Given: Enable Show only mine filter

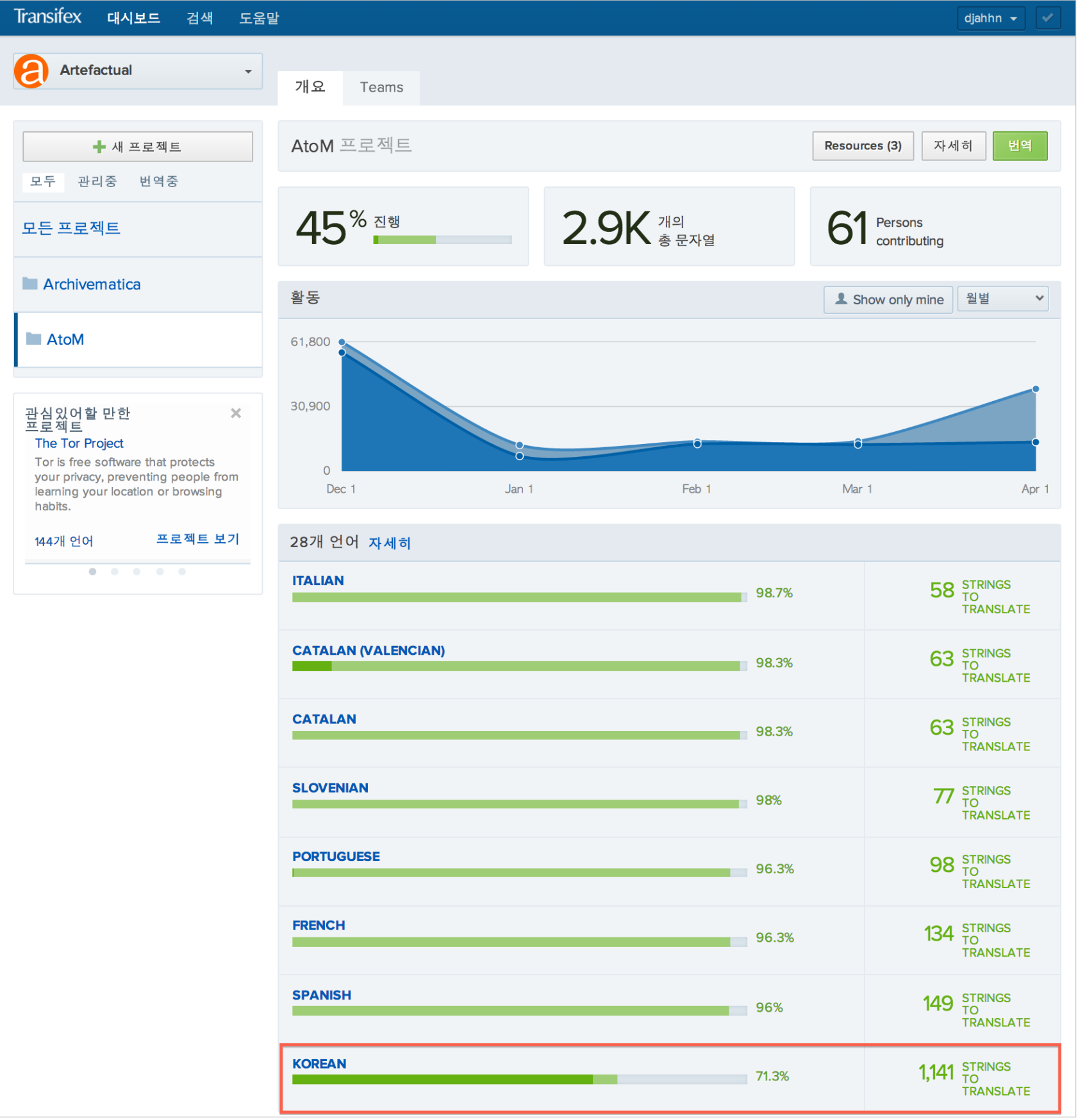Looking at the screenshot, I should 888,299.
